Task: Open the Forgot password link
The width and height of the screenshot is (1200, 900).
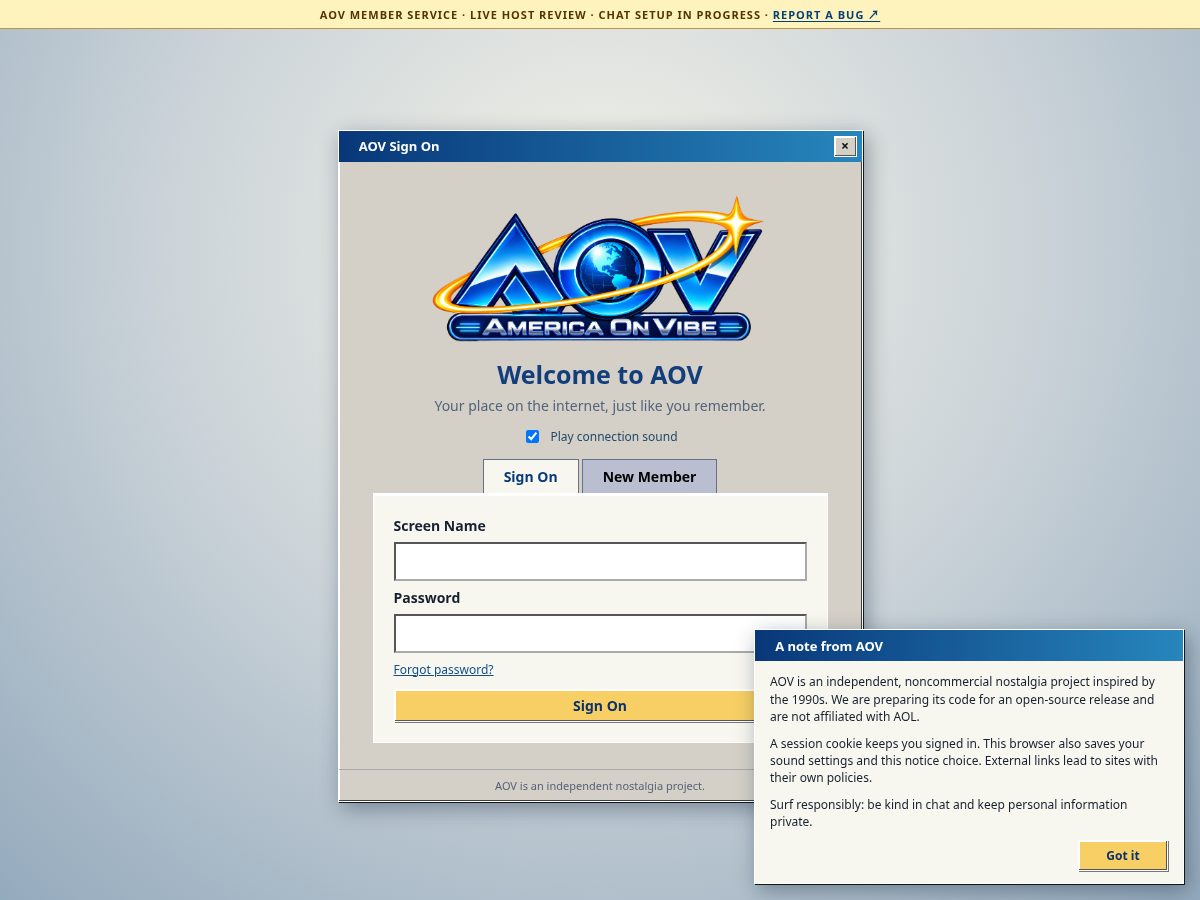Action: pyautogui.click(x=443, y=669)
